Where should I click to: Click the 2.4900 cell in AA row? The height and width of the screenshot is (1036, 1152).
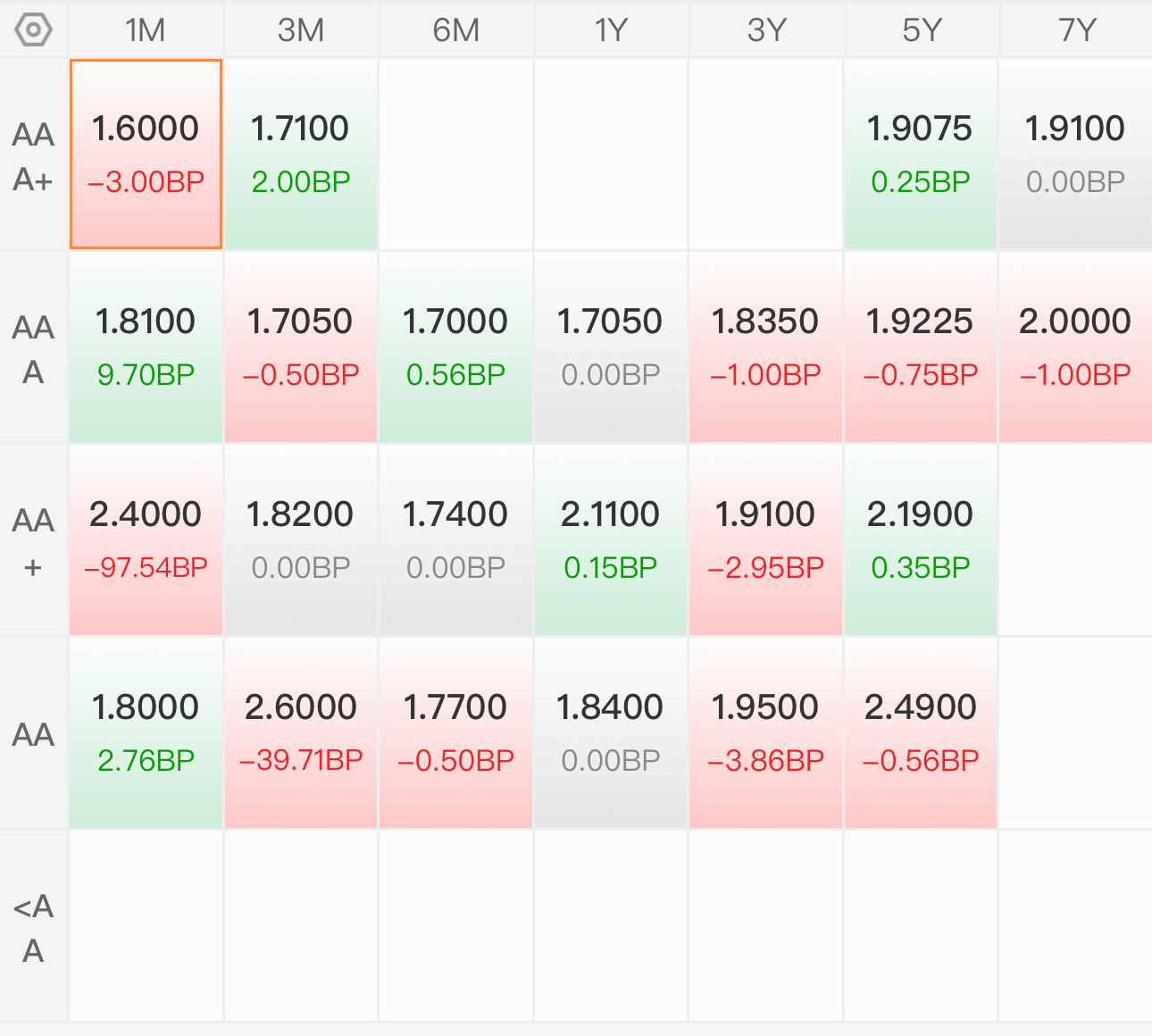coord(921,733)
